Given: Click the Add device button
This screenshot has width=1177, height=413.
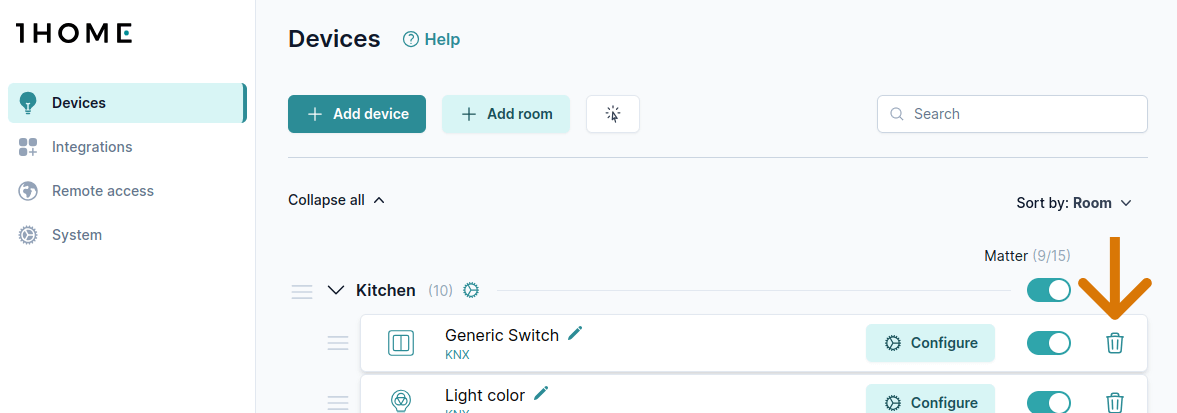Looking at the screenshot, I should [x=357, y=114].
